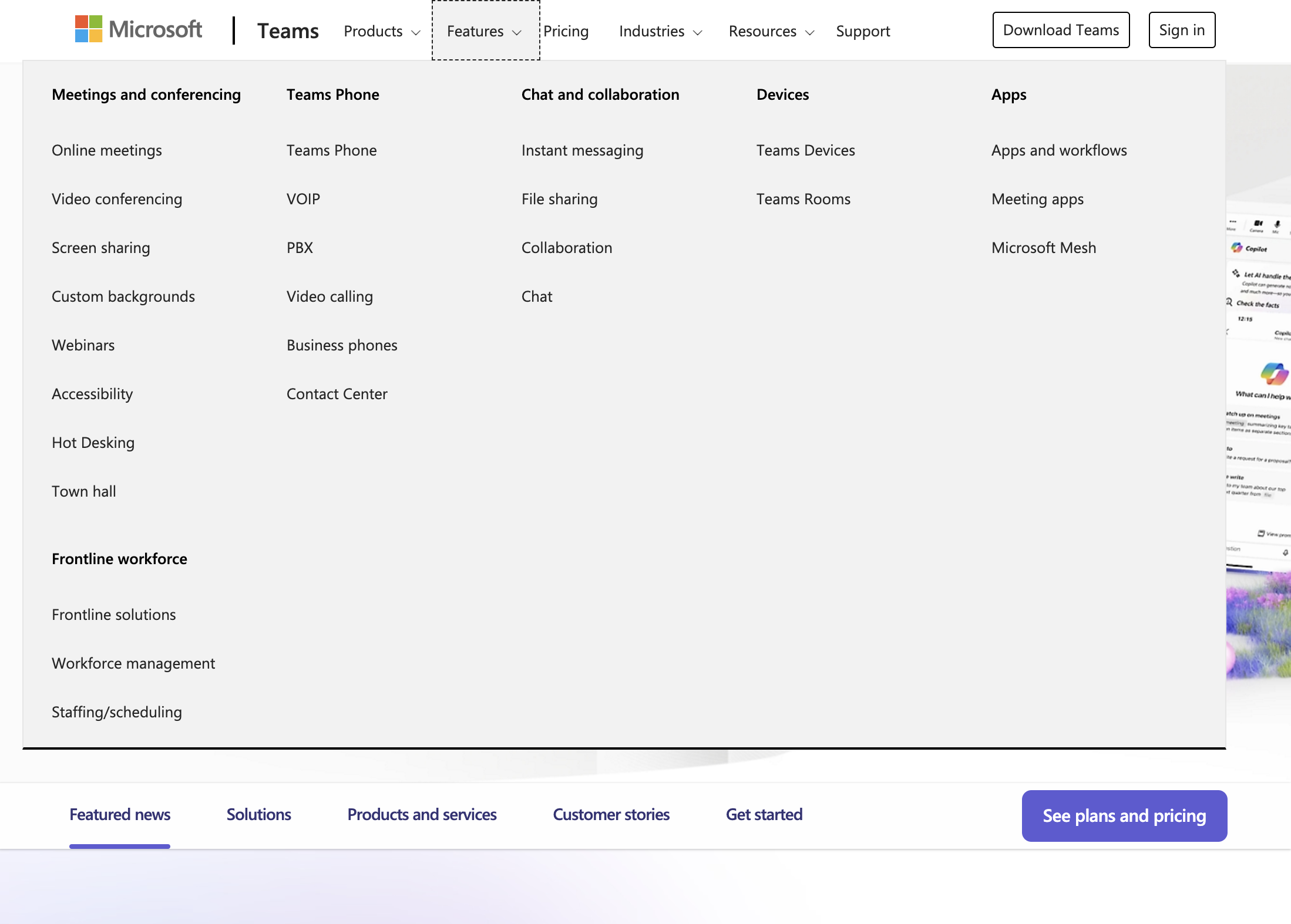The height and width of the screenshot is (924, 1291).
Task: Select See plans and pricing
Action: pyautogui.click(x=1124, y=815)
